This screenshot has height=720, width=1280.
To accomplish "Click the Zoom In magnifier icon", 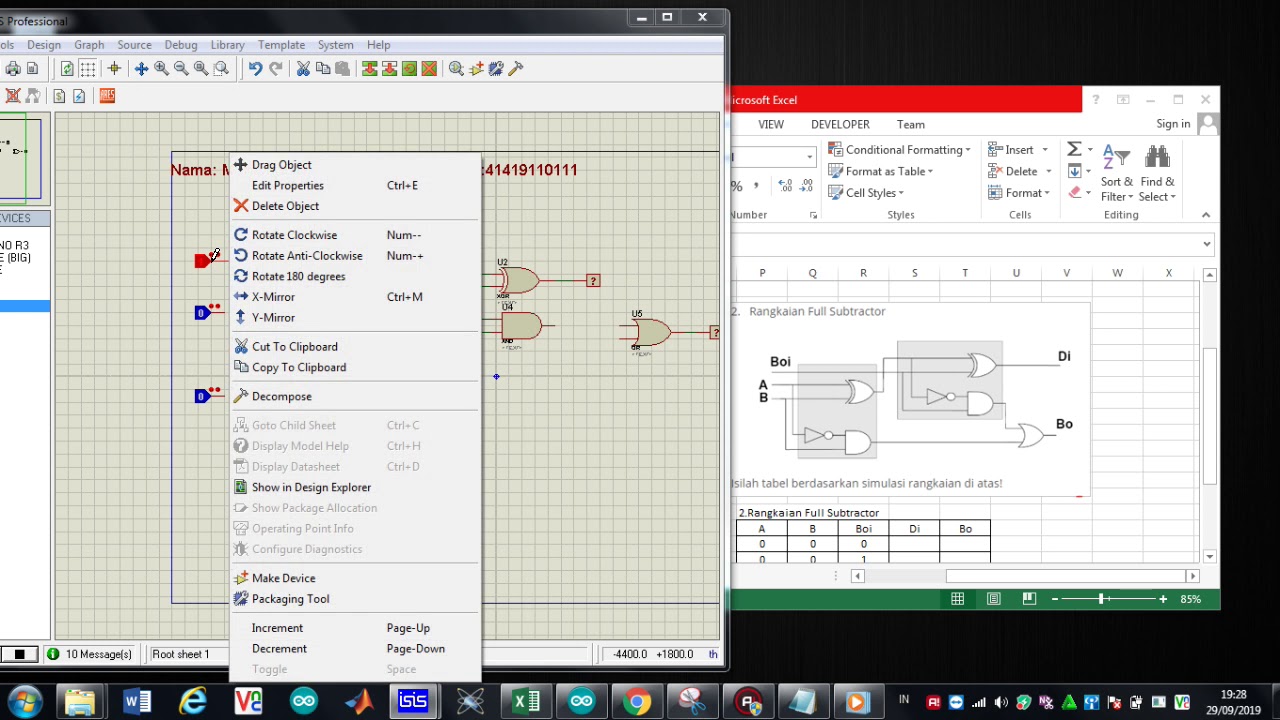I will [x=161, y=68].
